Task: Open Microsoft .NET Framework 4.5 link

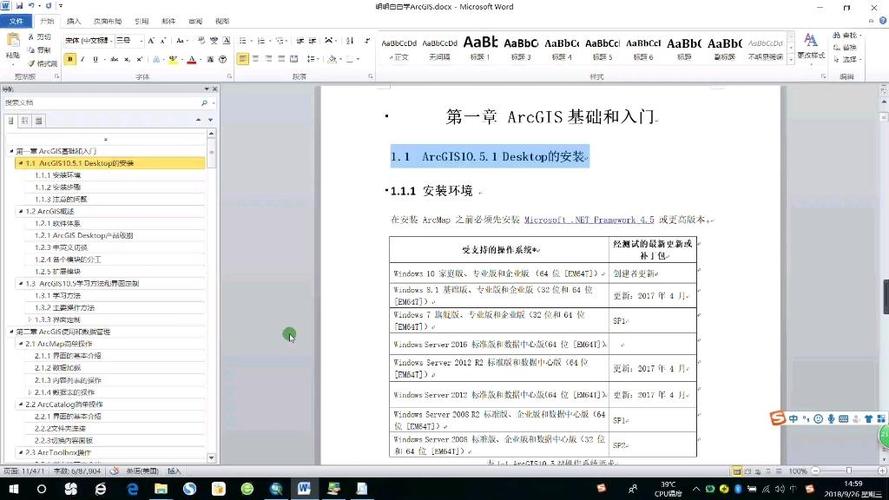Action: pyautogui.click(x=589, y=219)
